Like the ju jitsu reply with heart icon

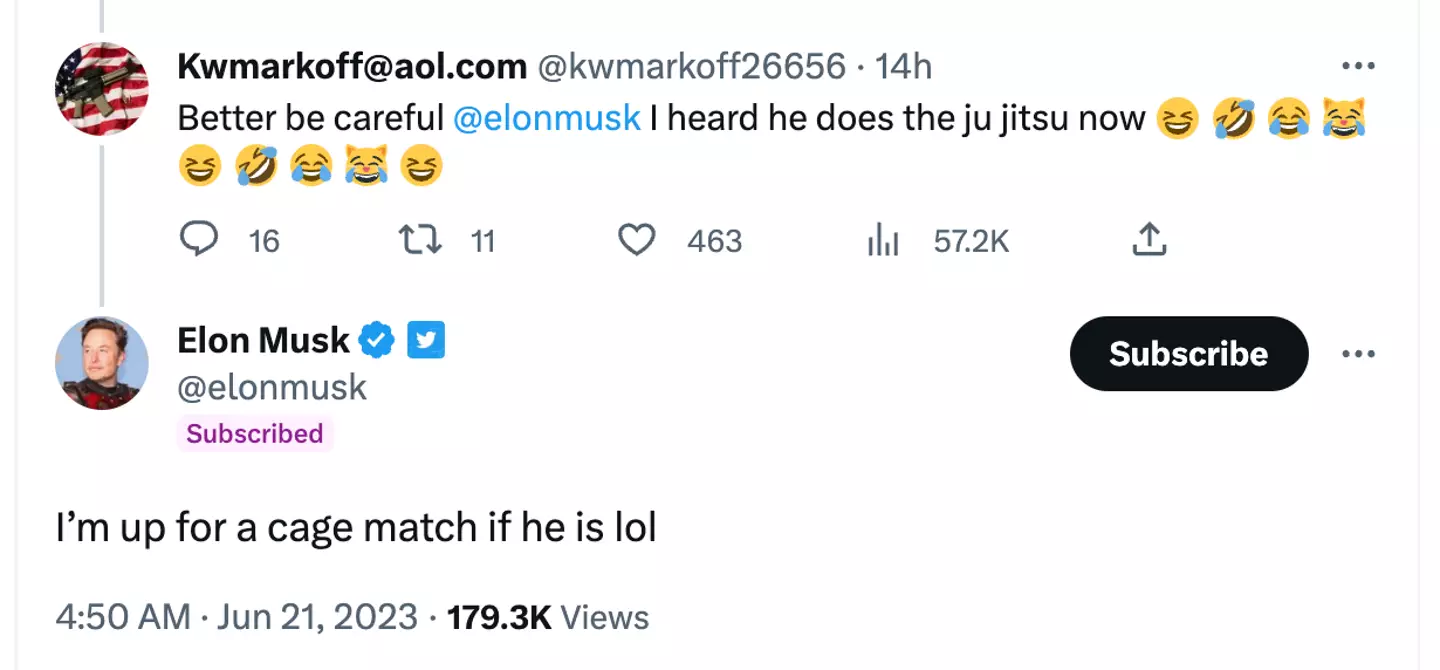tap(636, 240)
